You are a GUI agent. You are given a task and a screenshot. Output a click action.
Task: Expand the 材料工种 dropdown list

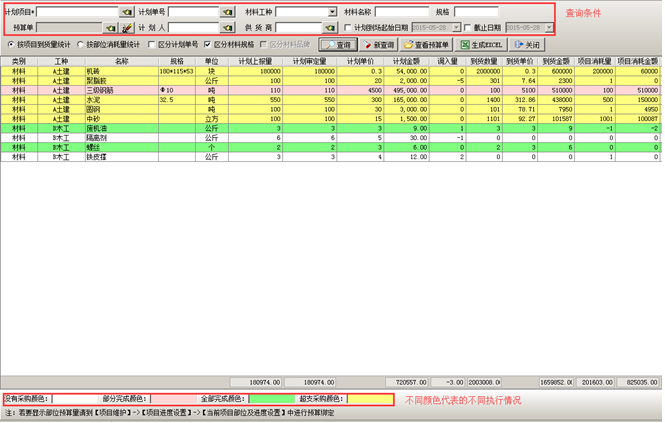[x=332, y=12]
